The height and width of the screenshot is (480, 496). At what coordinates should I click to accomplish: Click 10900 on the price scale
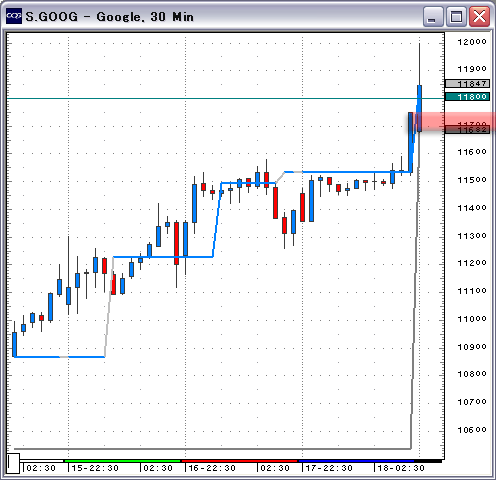pyautogui.click(x=472, y=347)
